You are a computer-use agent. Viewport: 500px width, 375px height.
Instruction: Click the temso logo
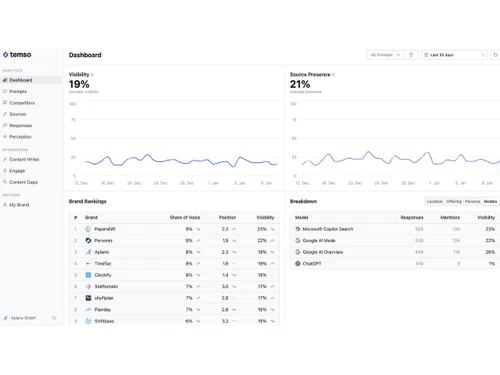coord(17,54)
